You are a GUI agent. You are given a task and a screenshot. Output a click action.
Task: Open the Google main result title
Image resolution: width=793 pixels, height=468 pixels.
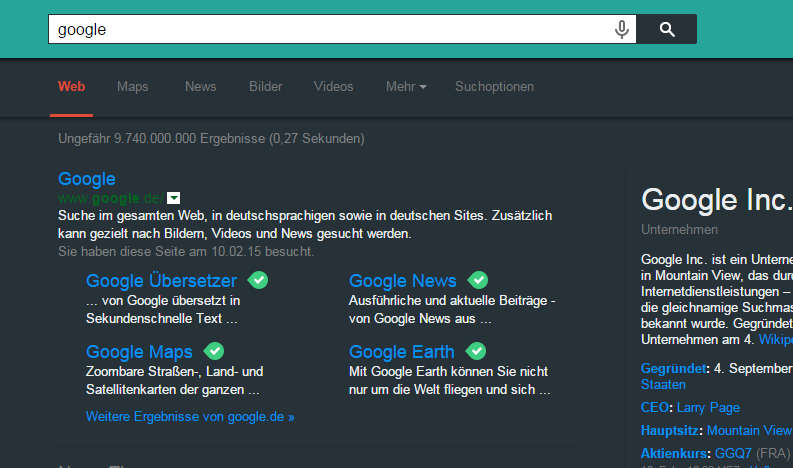[x=86, y=179]
